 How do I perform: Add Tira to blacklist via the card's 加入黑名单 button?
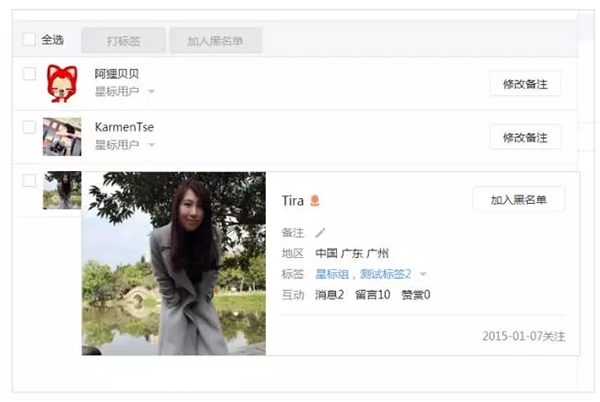click(x=518, y=199)
